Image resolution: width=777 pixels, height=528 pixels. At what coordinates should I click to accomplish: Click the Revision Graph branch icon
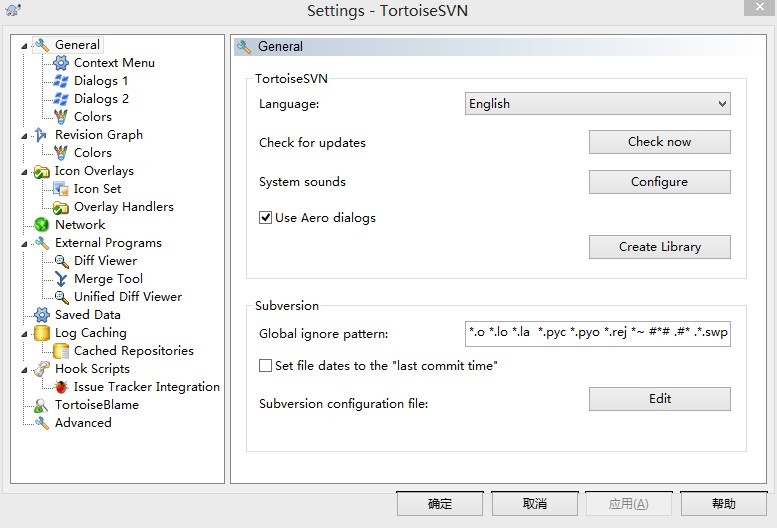click(41, 135)
